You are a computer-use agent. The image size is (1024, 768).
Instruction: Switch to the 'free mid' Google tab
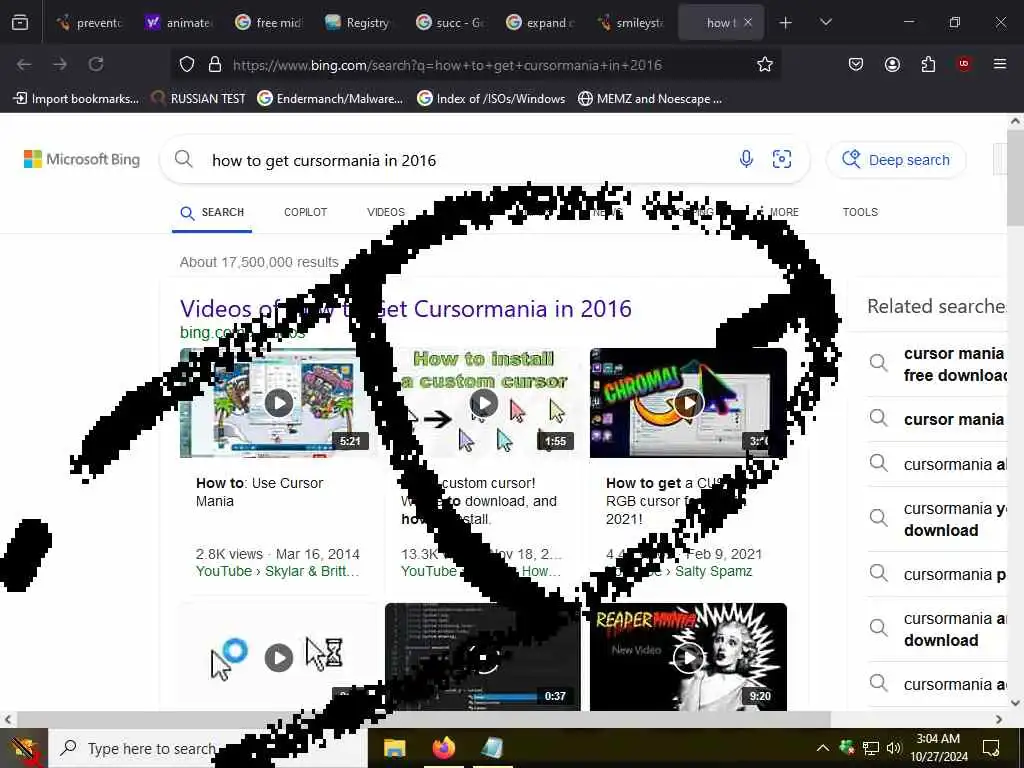[269, 23]
